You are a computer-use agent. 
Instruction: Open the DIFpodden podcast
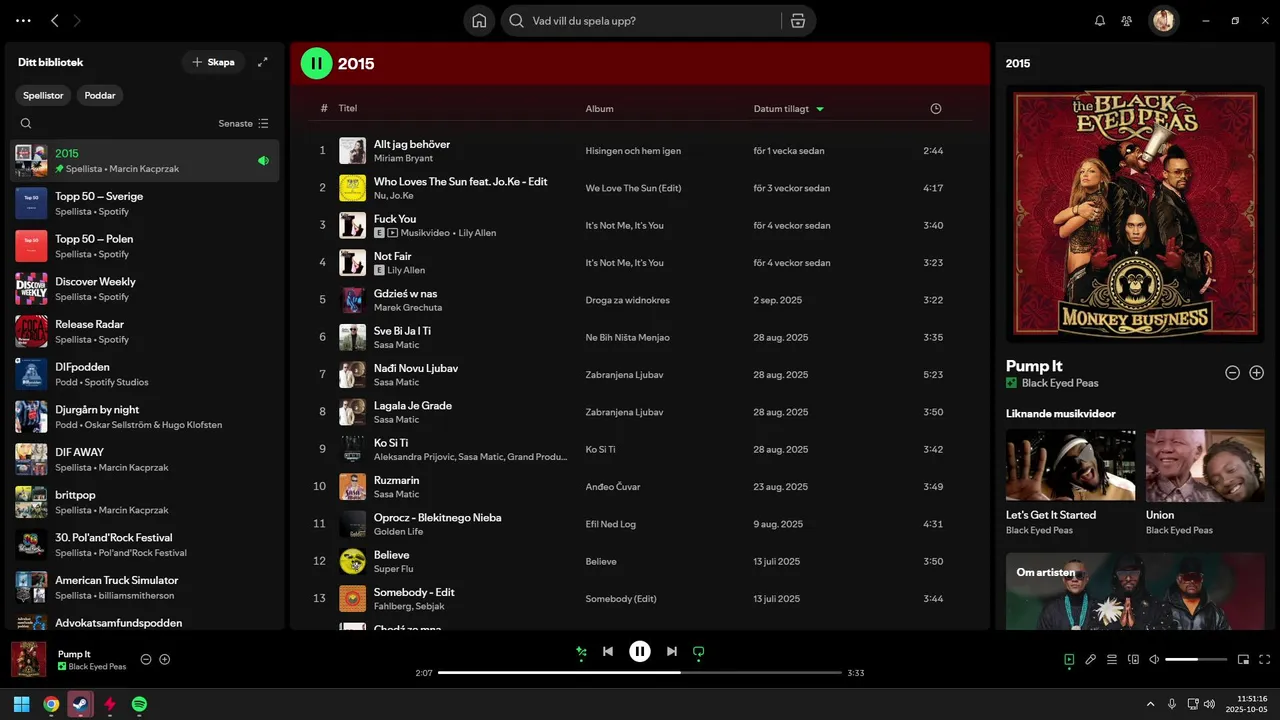[x=145, y=374]
